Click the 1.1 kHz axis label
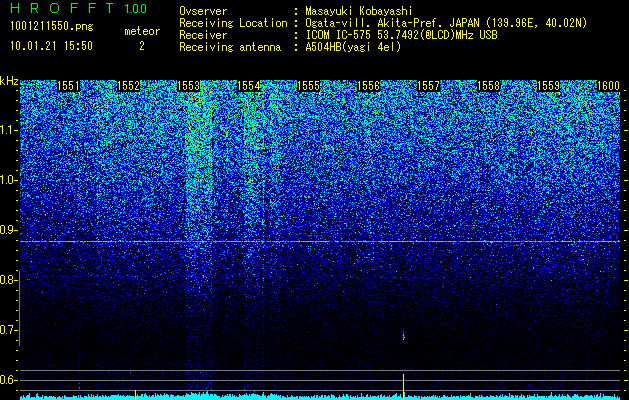This screenshot has width=629, height=400. click(8, 130)
